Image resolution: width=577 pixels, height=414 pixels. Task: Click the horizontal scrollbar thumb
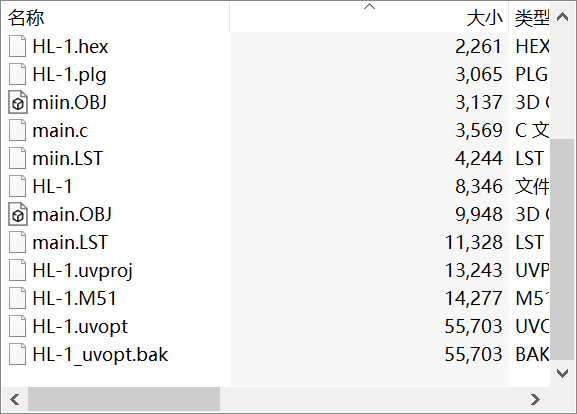click(124, 399)
